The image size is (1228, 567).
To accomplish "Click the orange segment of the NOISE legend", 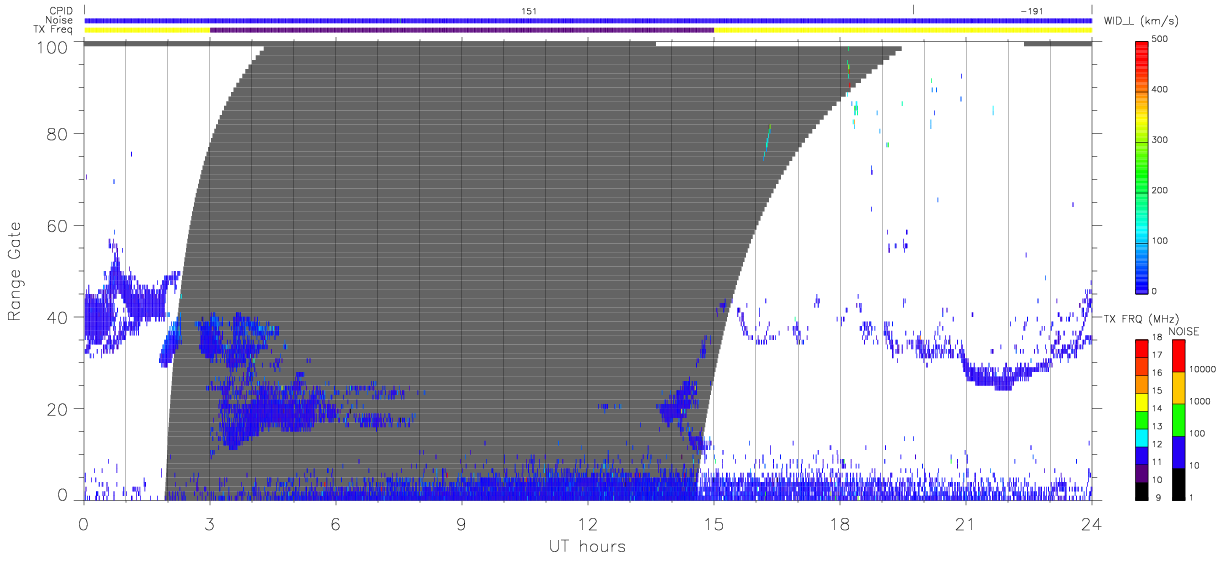I will click(x=1178, y=388).
